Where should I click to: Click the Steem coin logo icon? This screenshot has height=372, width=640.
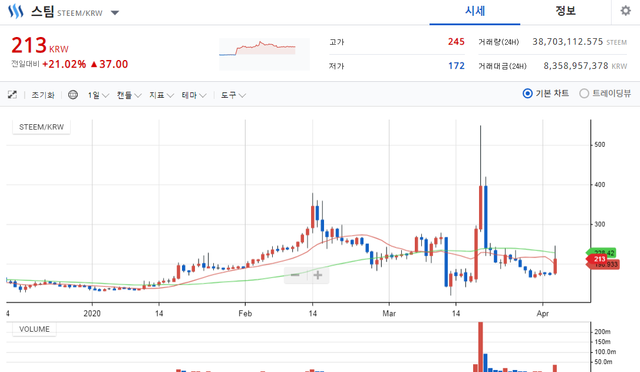pyautogui.click(x=16, y=11)
